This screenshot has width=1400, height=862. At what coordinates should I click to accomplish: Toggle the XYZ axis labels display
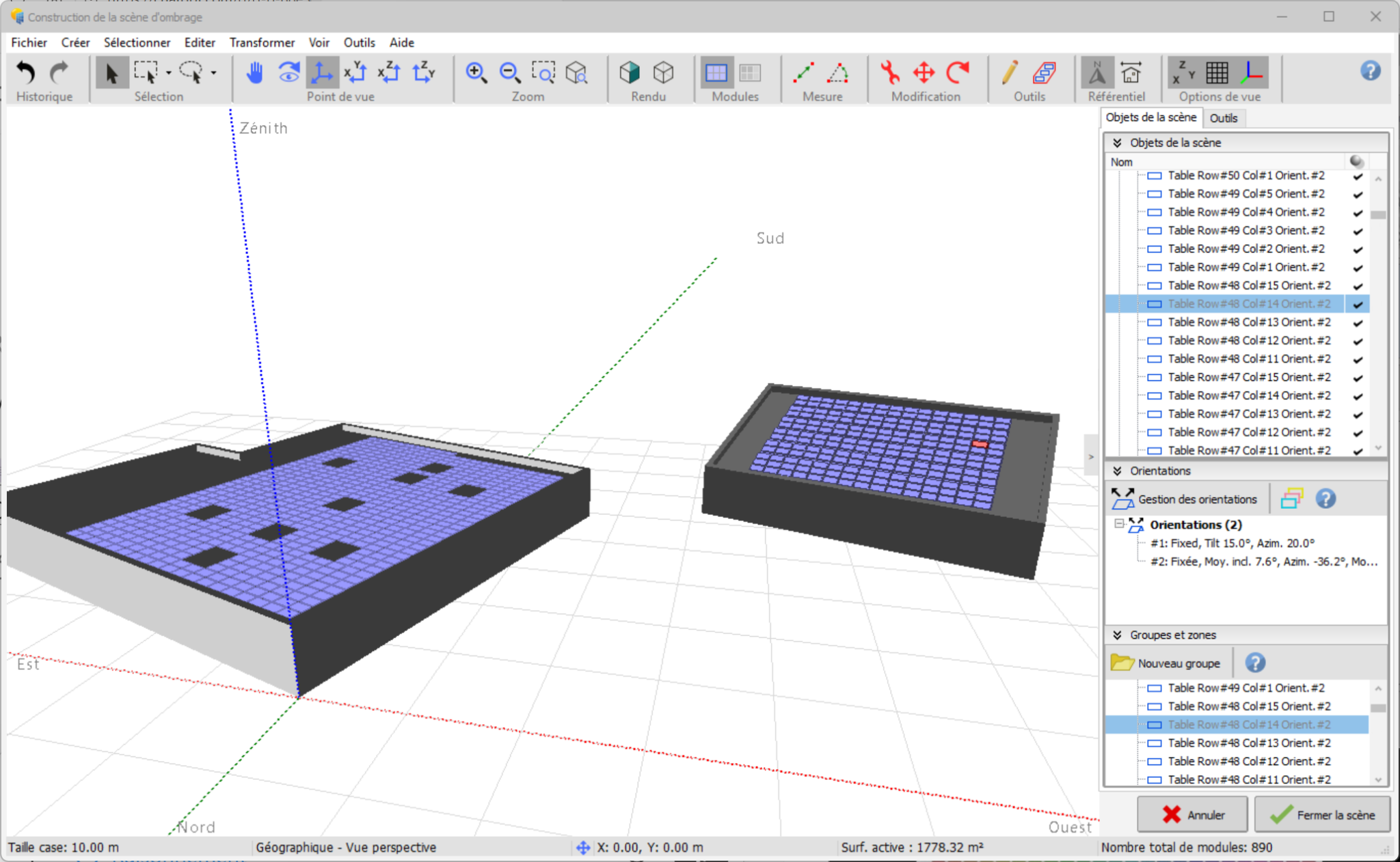[1184, 73]
